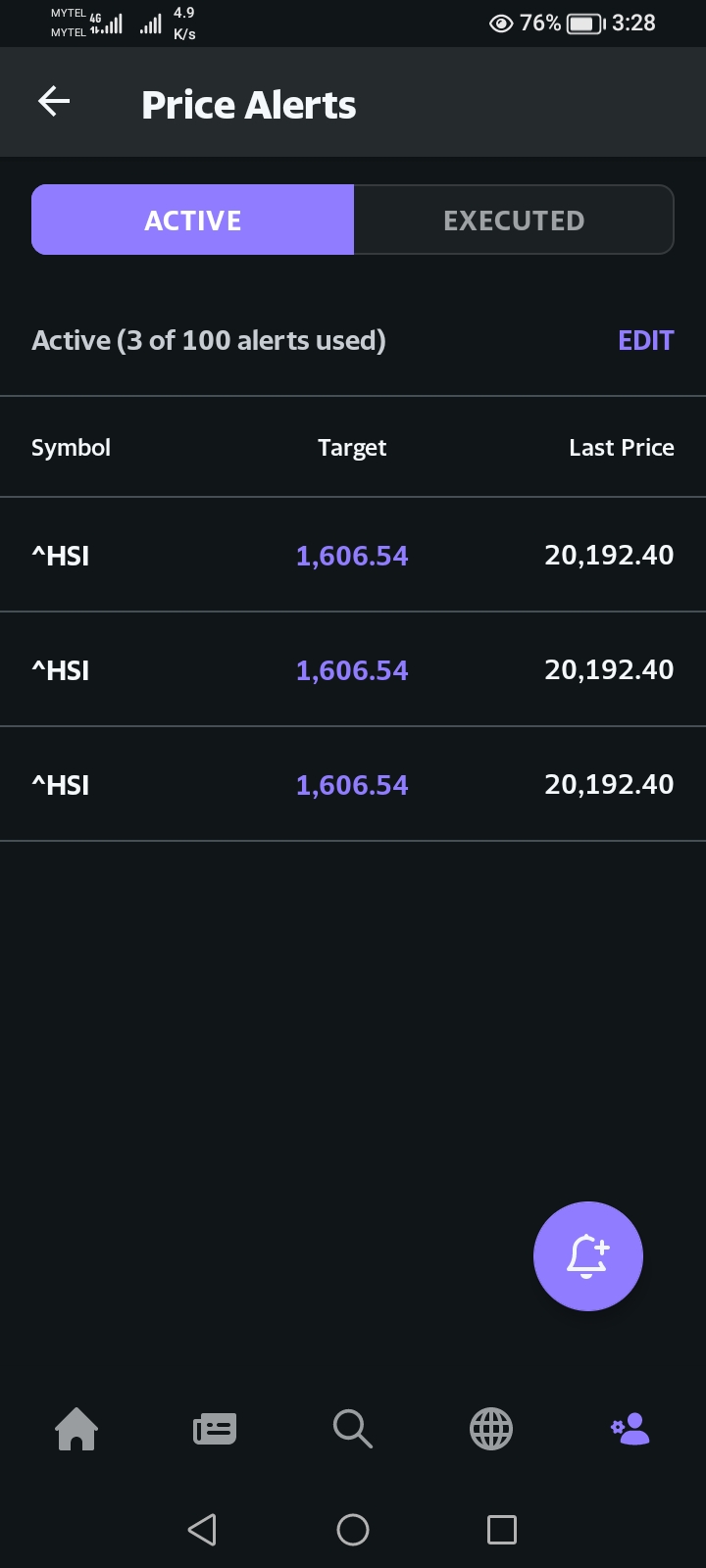Open the second ^HSI alert symbol
This screenshot has width=706, height=1568.
pos(61,670)
